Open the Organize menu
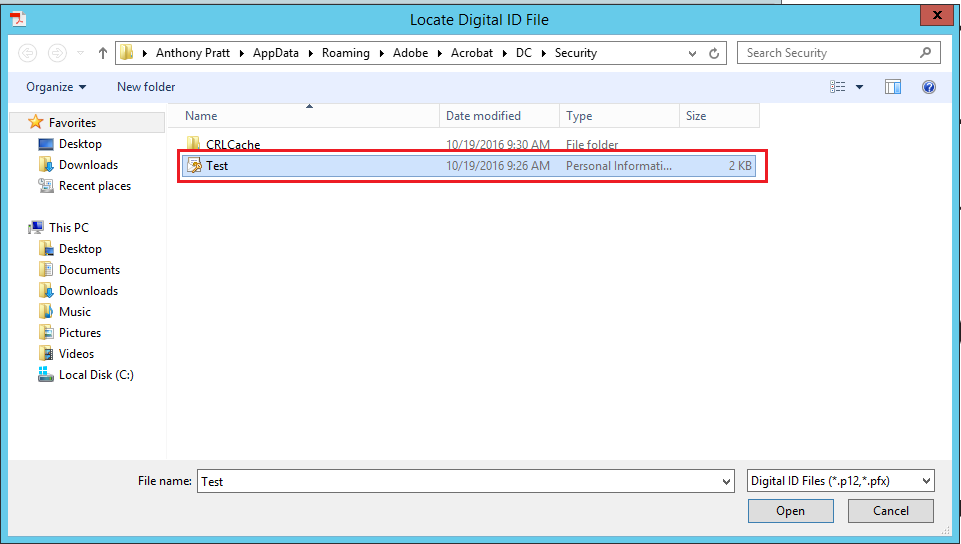This screenshot has width=961, height=544. [x=56, y=87]
